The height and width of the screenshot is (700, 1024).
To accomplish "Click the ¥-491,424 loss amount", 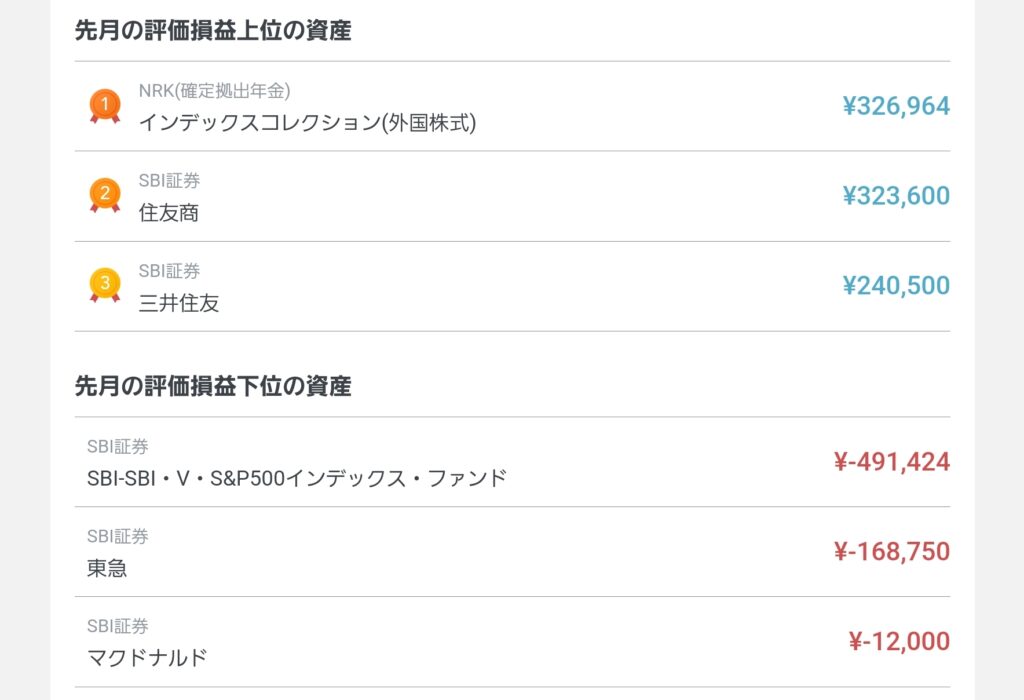I will 891,462.
